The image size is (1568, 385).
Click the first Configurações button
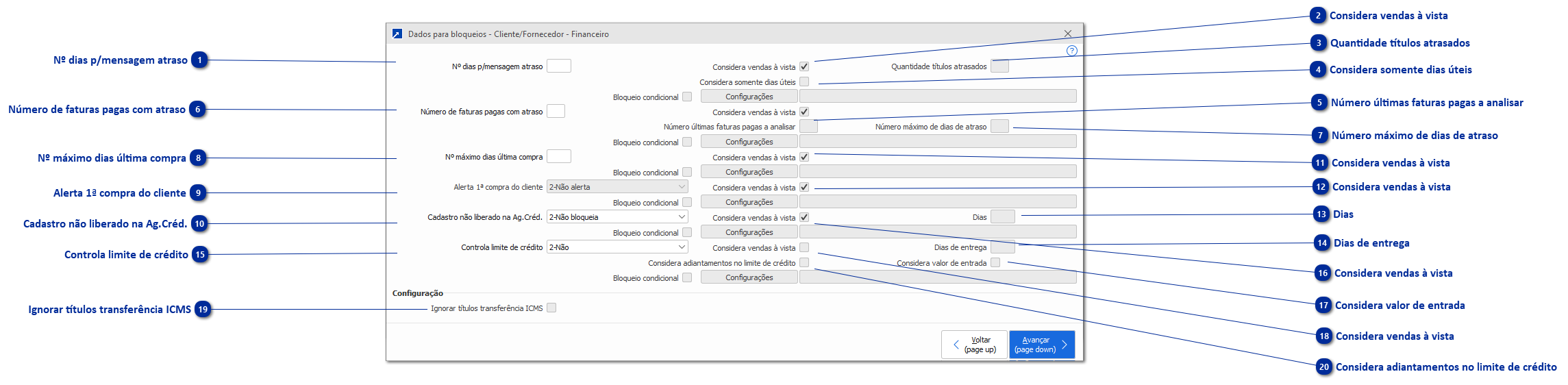coord(749,97)
